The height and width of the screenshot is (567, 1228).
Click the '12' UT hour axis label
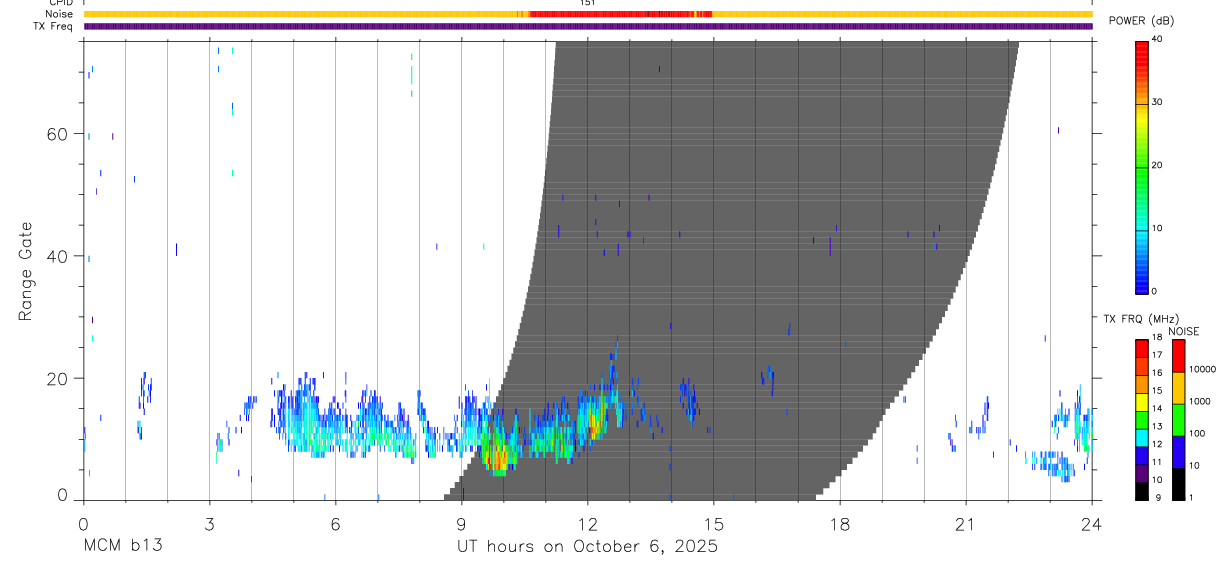tap(588, 522)
